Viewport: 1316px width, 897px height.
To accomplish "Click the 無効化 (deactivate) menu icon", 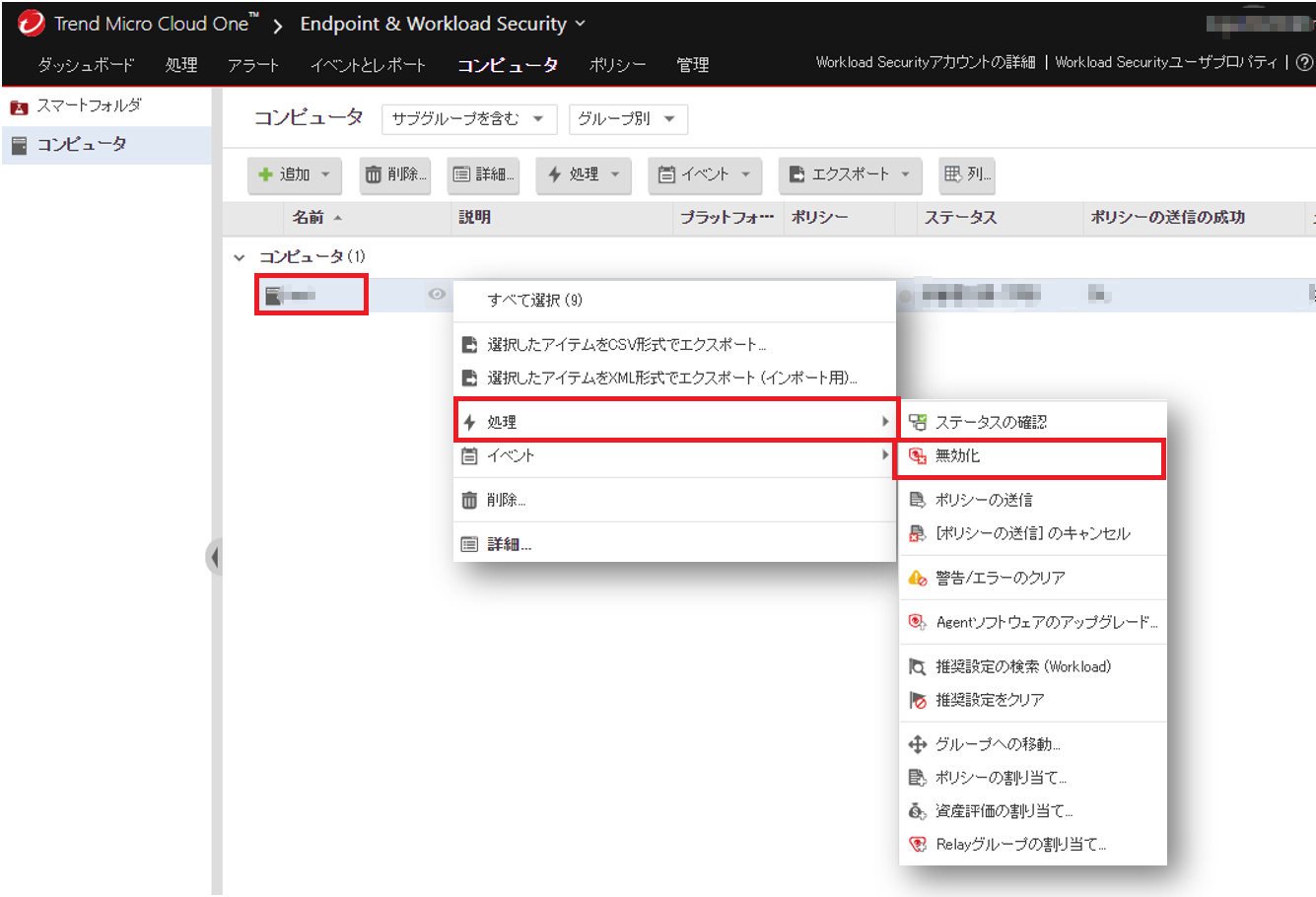I will 917,455.
